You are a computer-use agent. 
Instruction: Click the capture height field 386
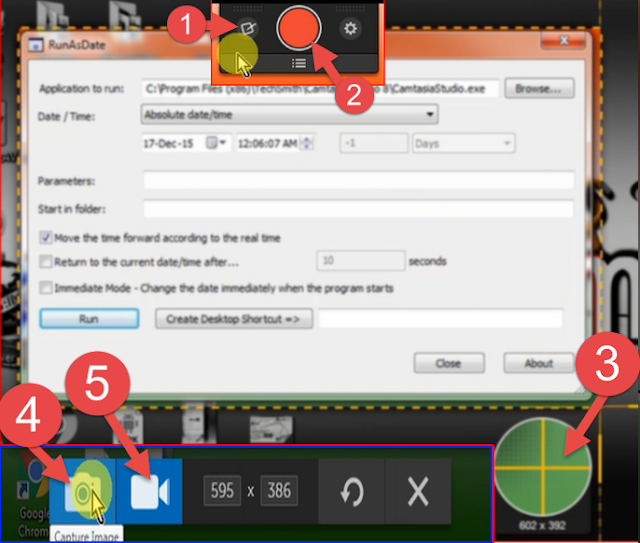click(279, 490)
